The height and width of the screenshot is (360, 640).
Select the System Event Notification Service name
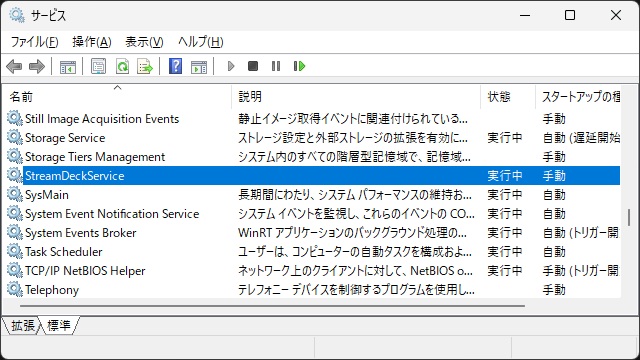(112, 214)
